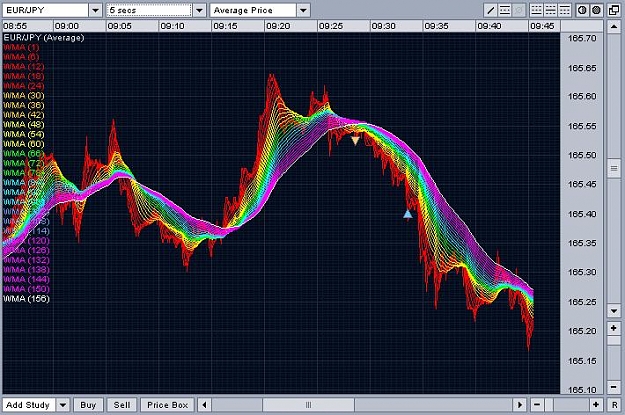
Task: Click the horizontal zoom in plus button
Action: (596, 405)
